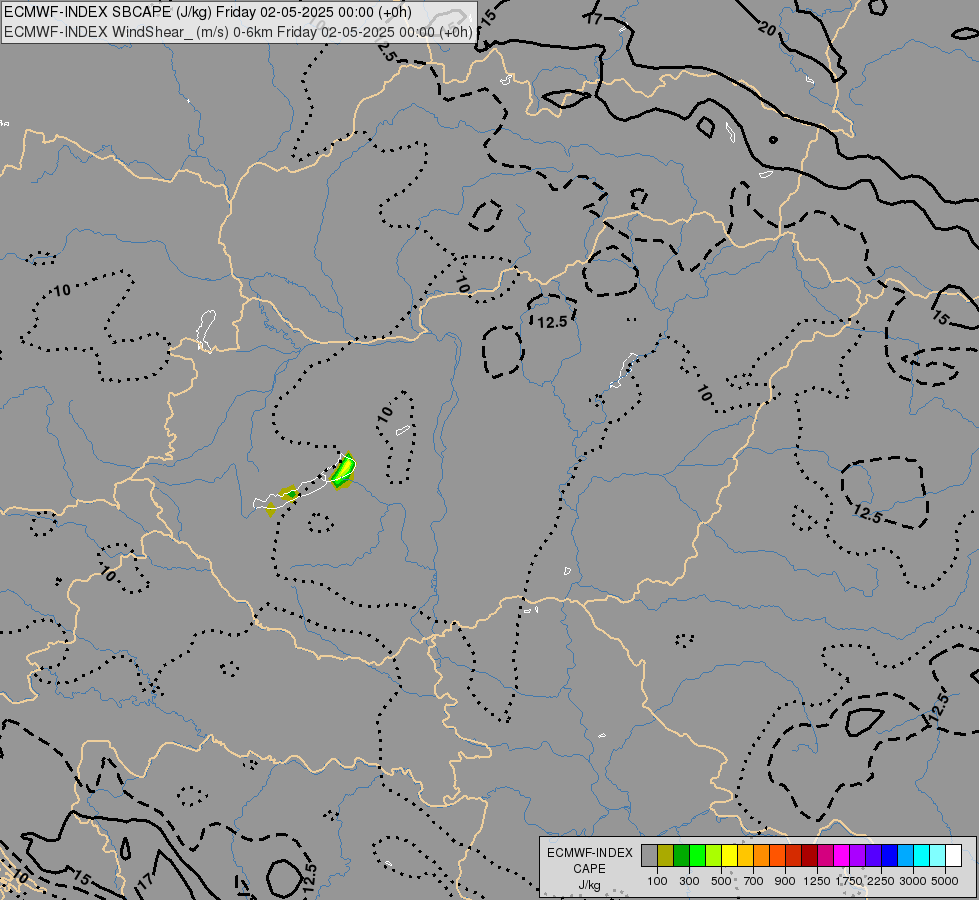Click the gray swatch in the CAPE legend

point(649,855)
